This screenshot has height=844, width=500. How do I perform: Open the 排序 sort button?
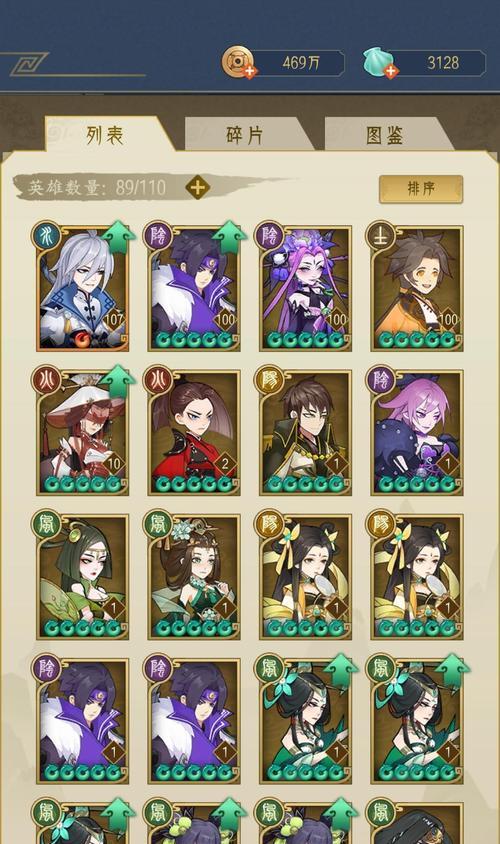pos(421,188)
